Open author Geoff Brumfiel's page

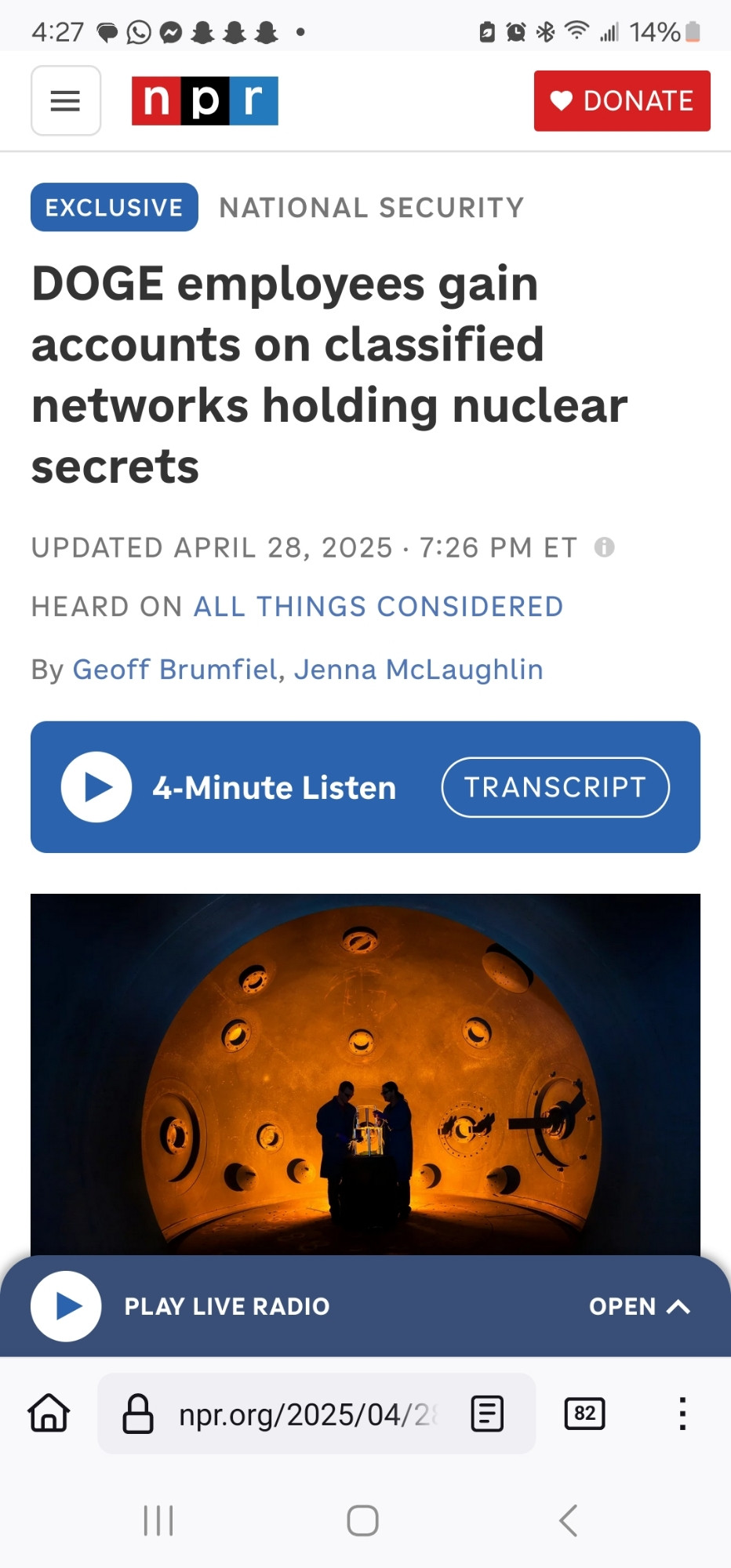176,670
